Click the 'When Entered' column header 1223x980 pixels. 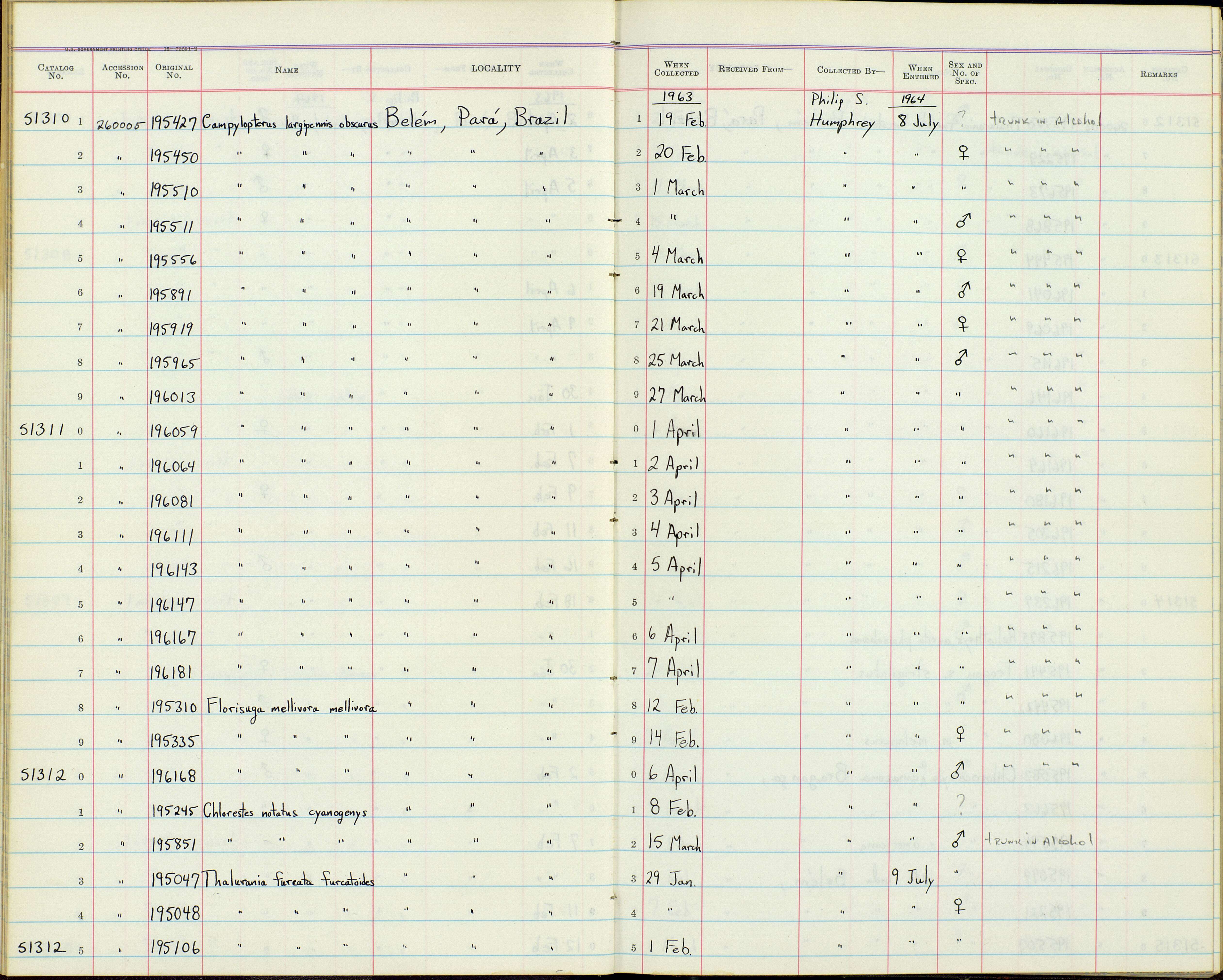(921, 72)
